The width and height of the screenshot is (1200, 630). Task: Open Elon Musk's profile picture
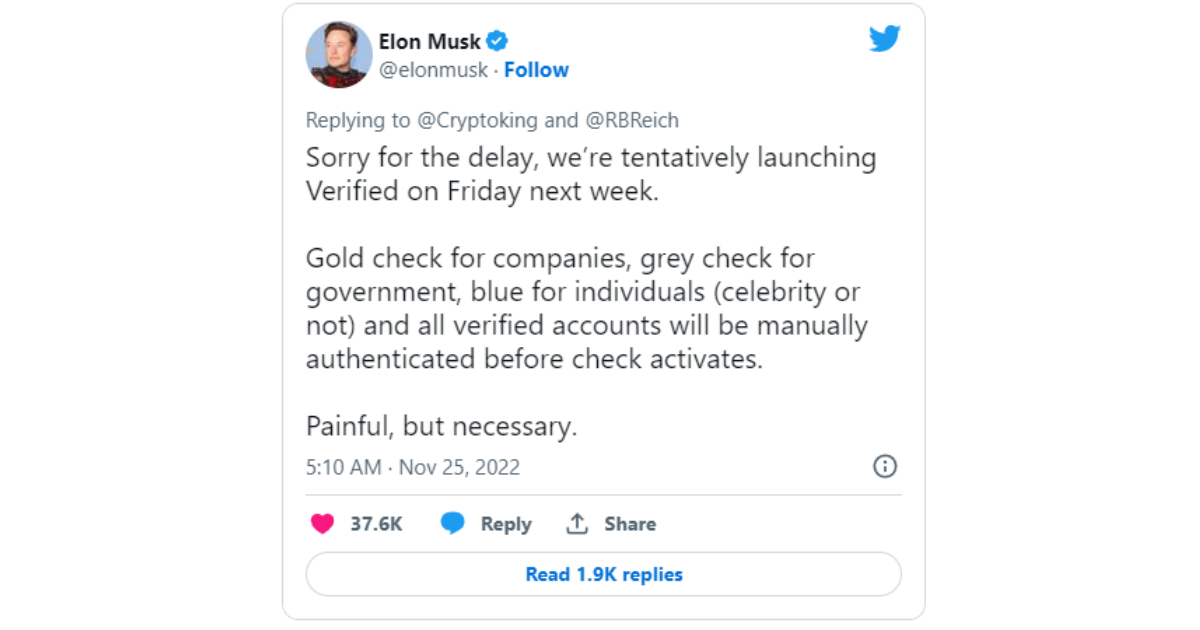click(x=339, y=55)
